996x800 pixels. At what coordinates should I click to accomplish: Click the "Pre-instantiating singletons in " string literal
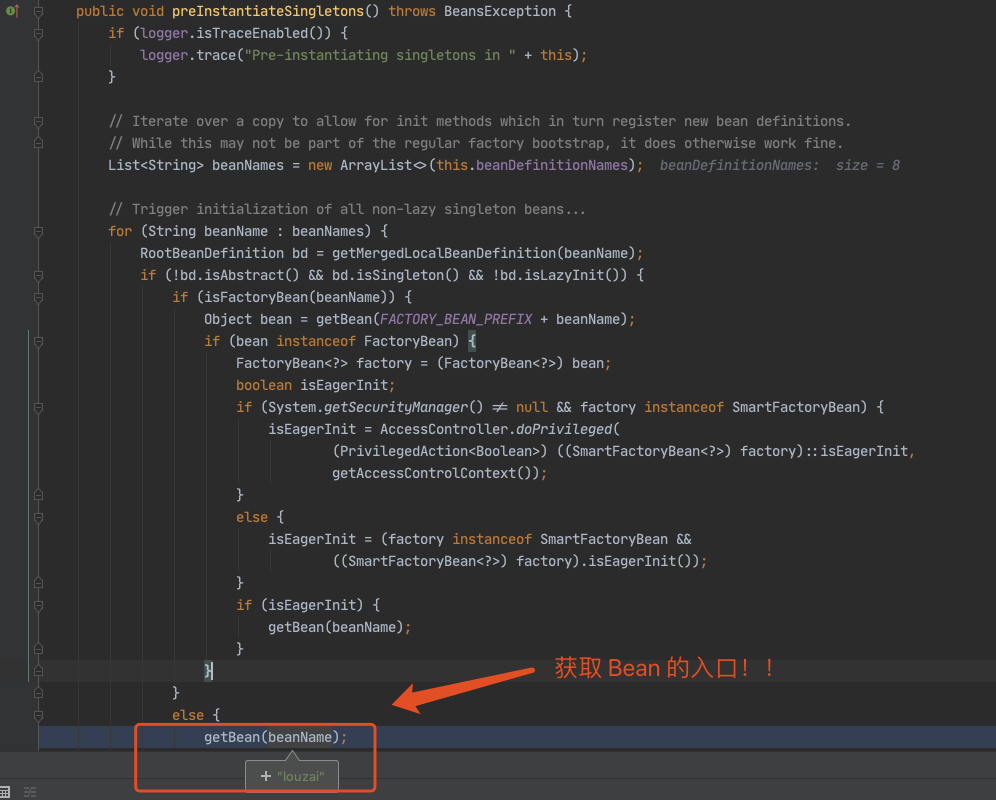pyautogui.click(x=380, y=55)
